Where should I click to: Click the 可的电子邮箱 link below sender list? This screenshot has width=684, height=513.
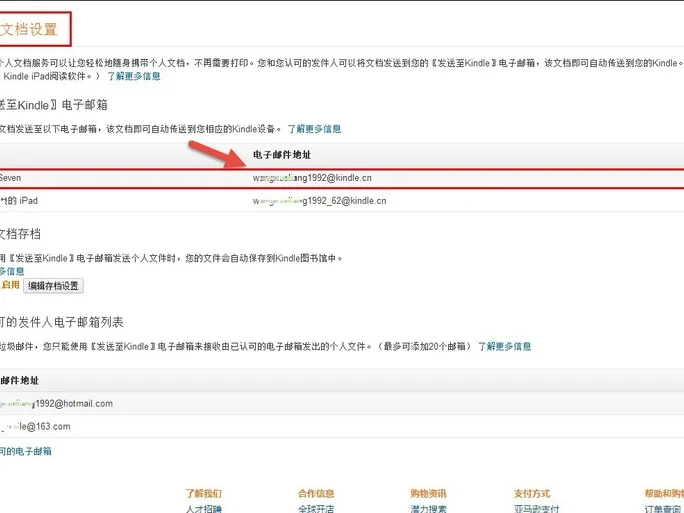pyautogui.click(x=26, y=451)
